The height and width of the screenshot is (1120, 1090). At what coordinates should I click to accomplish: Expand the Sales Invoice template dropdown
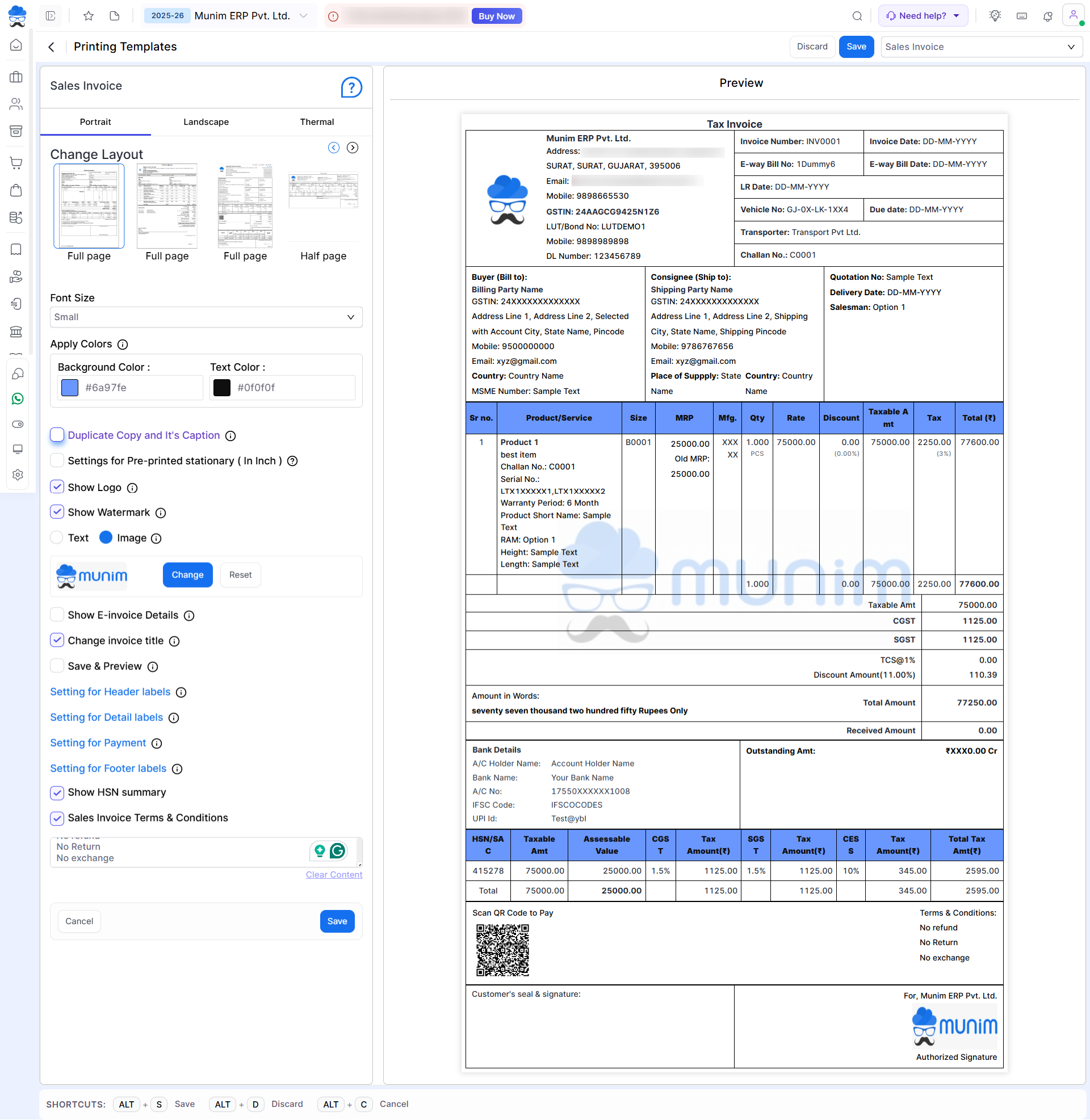(980, 47)
